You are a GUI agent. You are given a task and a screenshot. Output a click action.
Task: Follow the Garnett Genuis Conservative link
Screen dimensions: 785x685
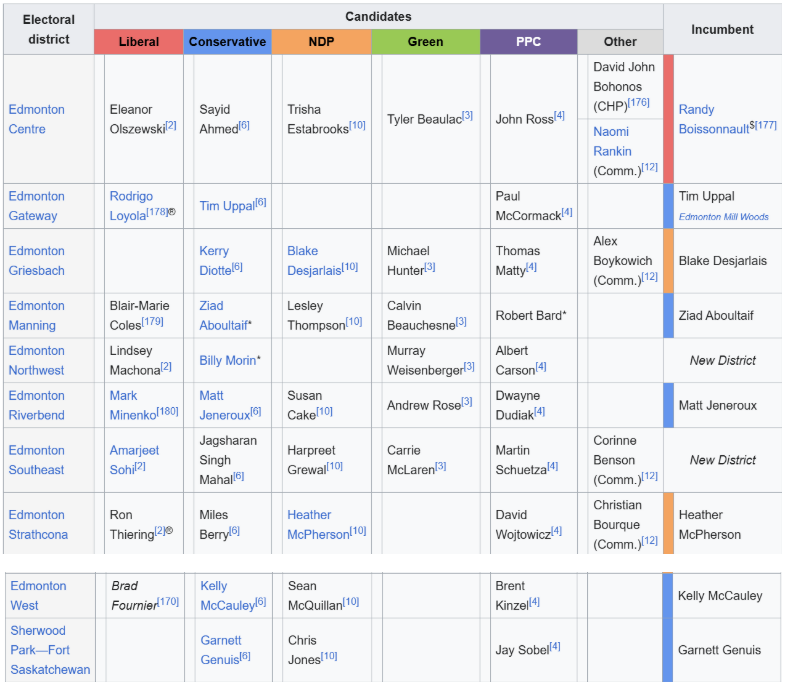221,650
